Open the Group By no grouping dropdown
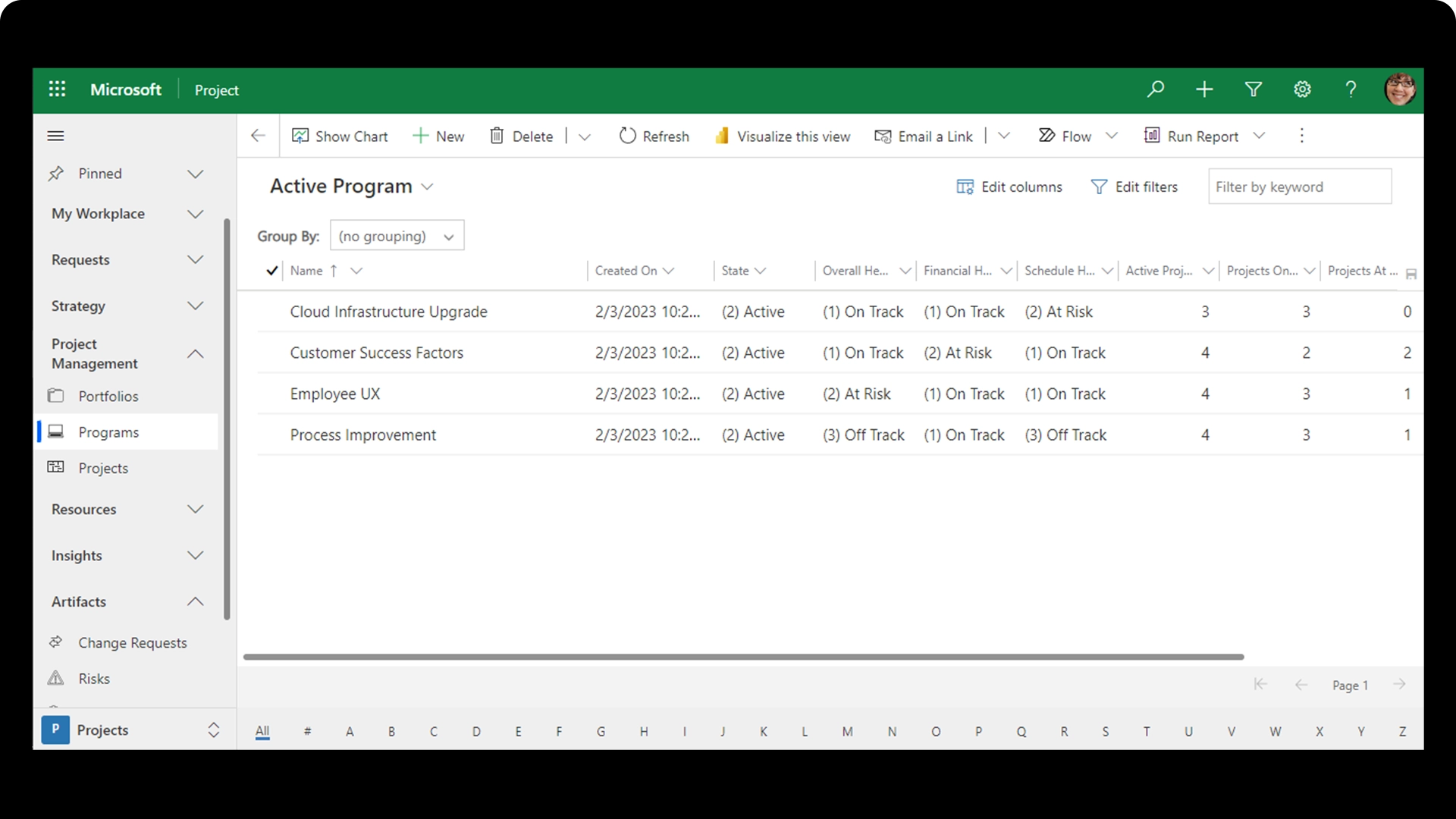1456x819 pixels. [397, 237]
